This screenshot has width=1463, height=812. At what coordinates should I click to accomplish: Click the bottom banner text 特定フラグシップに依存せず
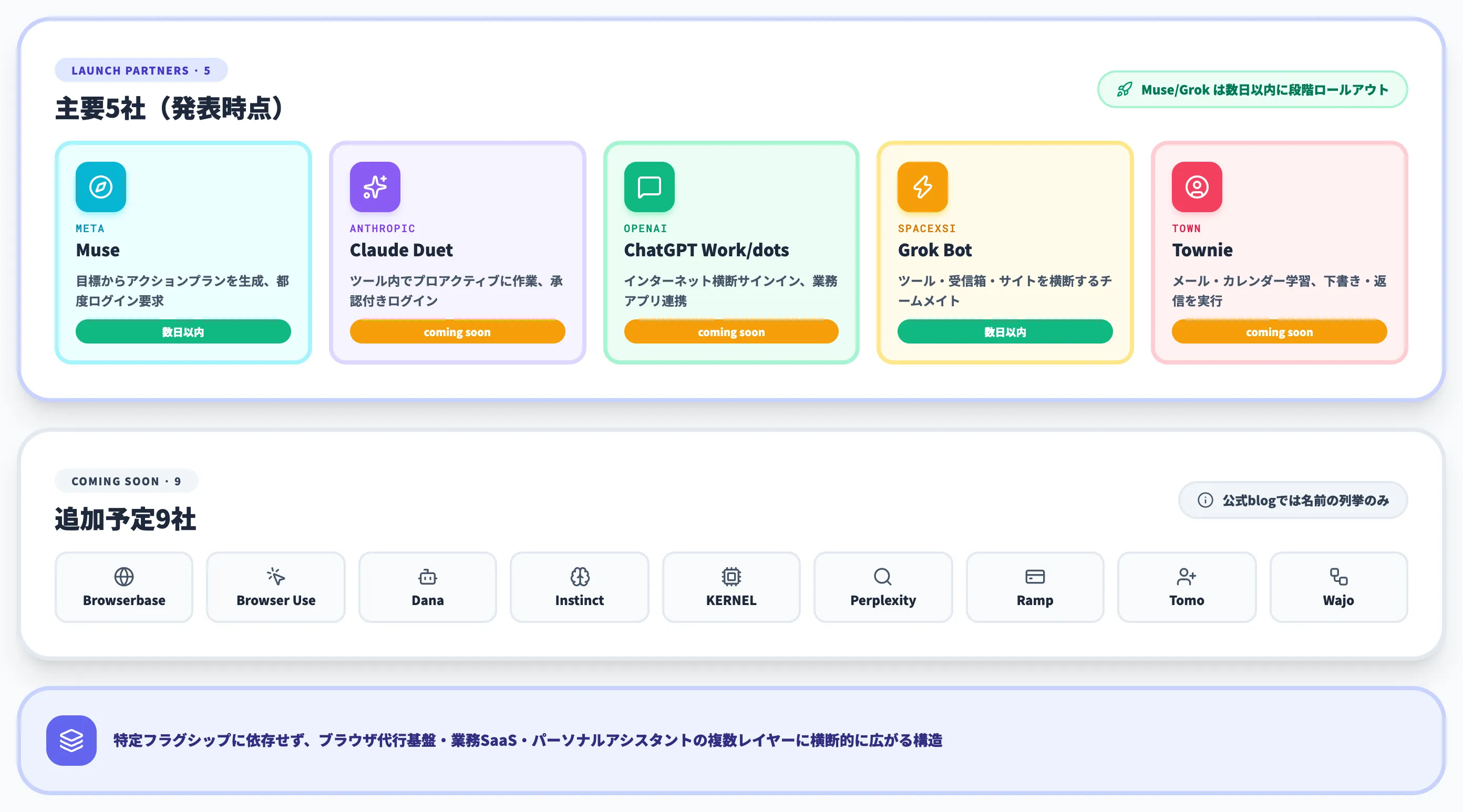(x=528, y=741)
